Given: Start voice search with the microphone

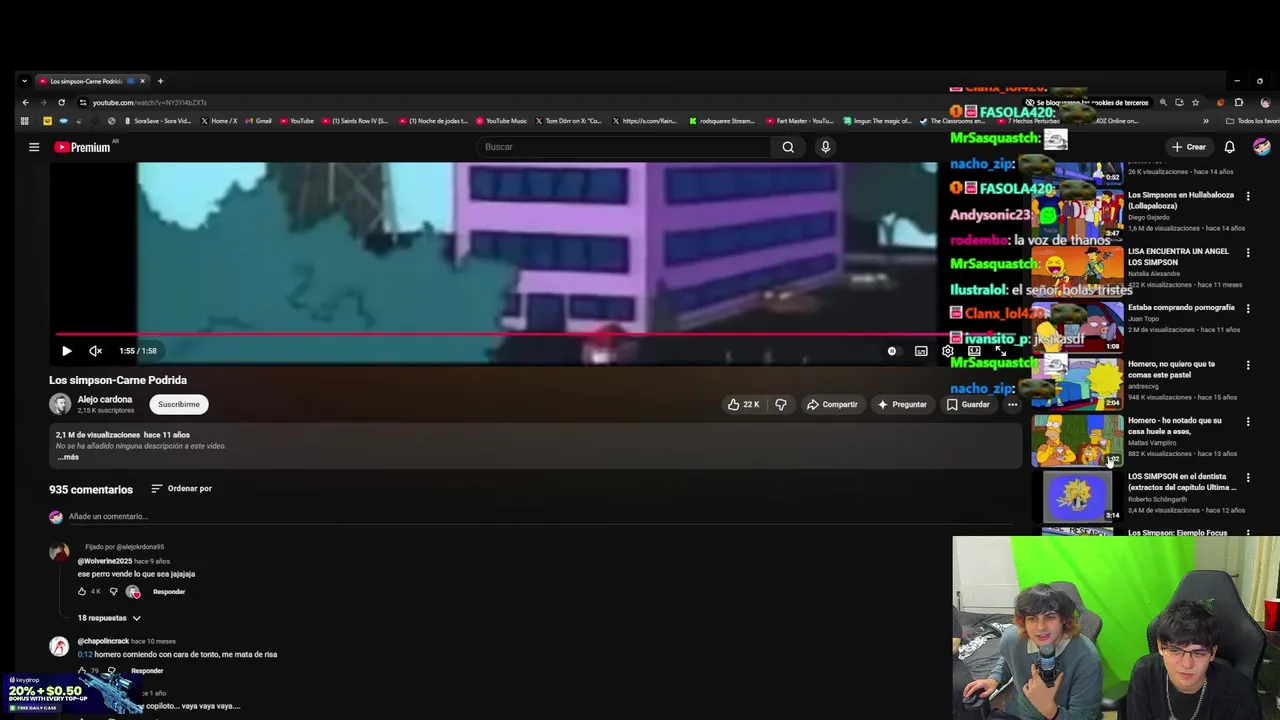Looking at the screenshot, I should click(825, 147).
